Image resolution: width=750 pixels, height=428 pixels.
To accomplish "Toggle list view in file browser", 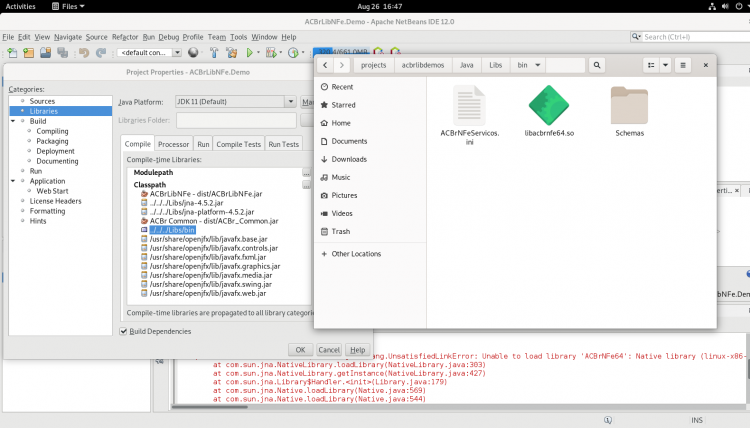I will pyautogui.click(x=651, y=65).
